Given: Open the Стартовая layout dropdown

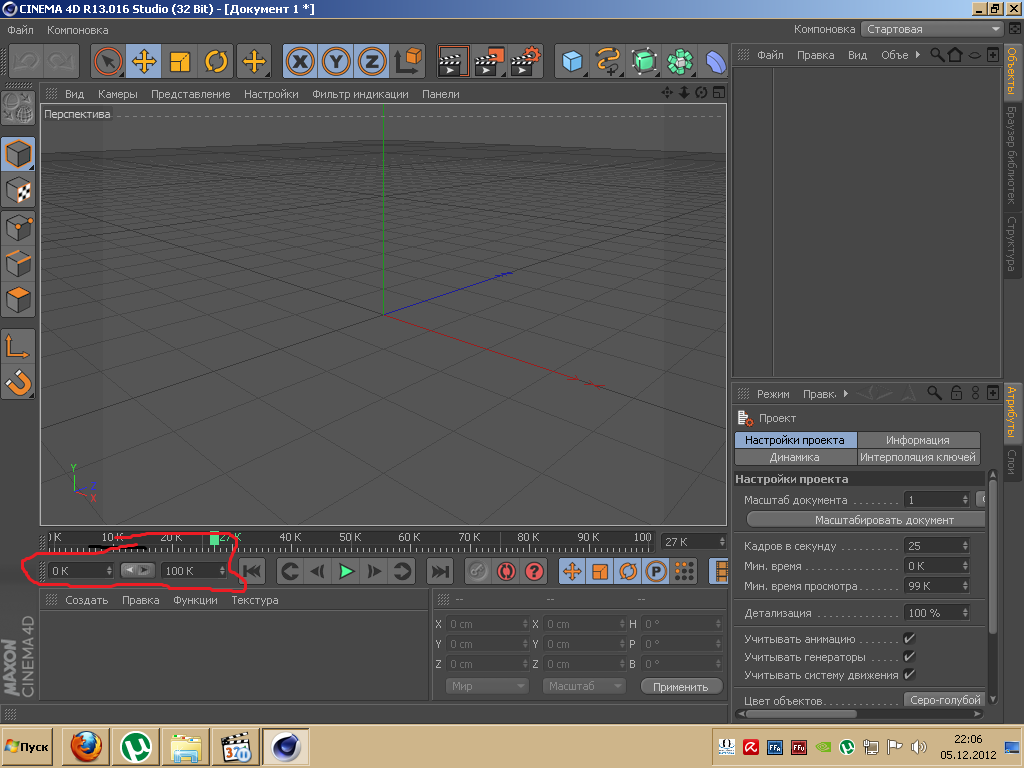Looking at the screenshot, I should click(x=932, y=29).
